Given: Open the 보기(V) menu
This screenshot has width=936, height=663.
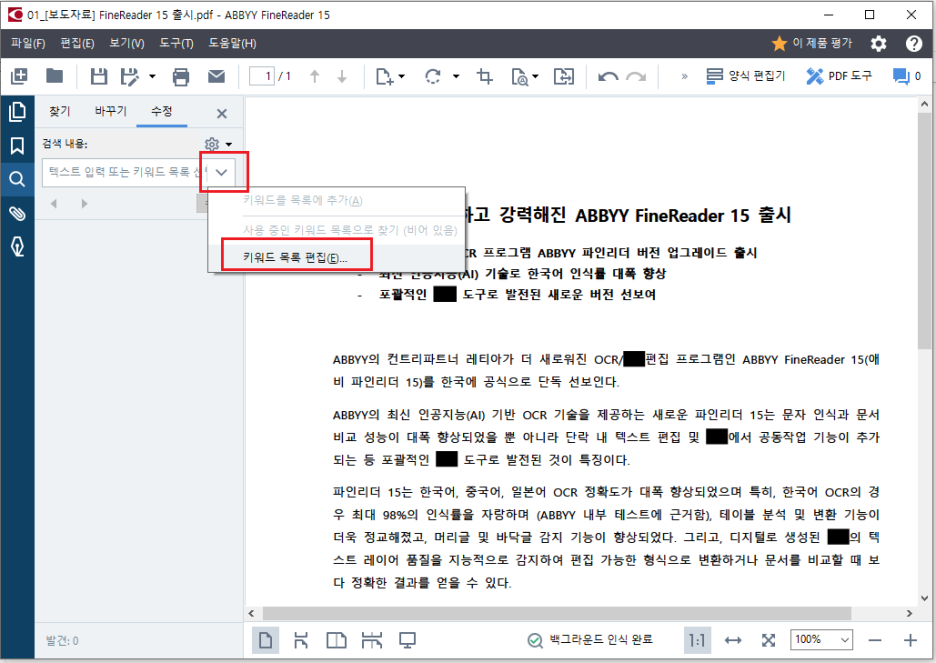Looking at the screenshot, I should click(x=127, y=43).
